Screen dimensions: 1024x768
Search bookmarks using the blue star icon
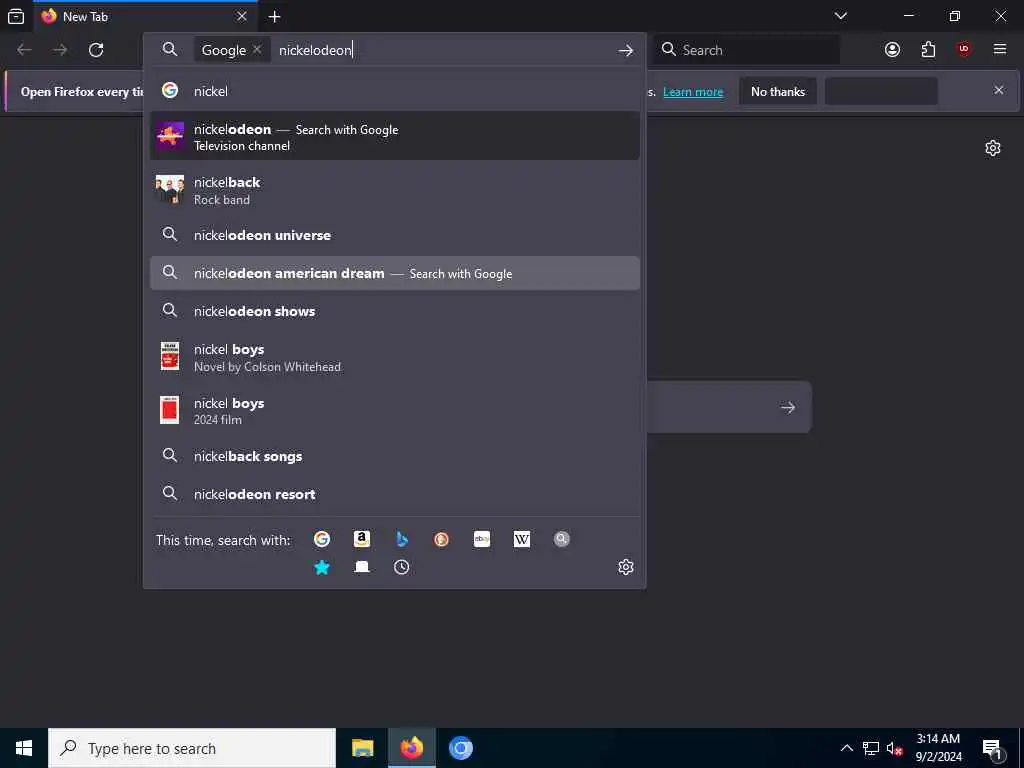click(321, 567)
